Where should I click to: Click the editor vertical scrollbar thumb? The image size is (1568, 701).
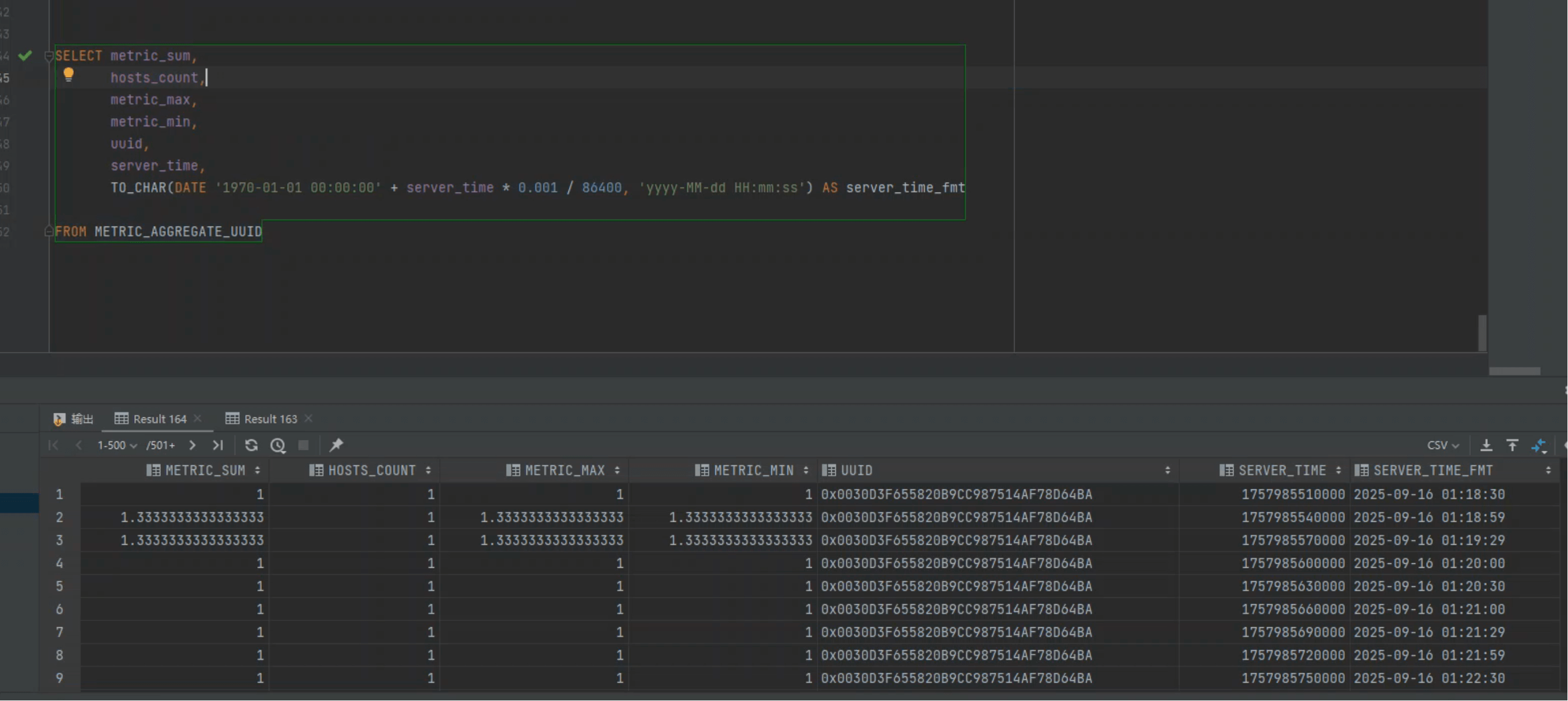1483,333
